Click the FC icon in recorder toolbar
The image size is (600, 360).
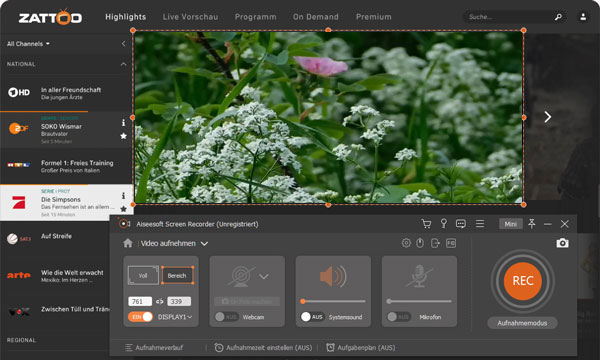(x=451, y=243)
